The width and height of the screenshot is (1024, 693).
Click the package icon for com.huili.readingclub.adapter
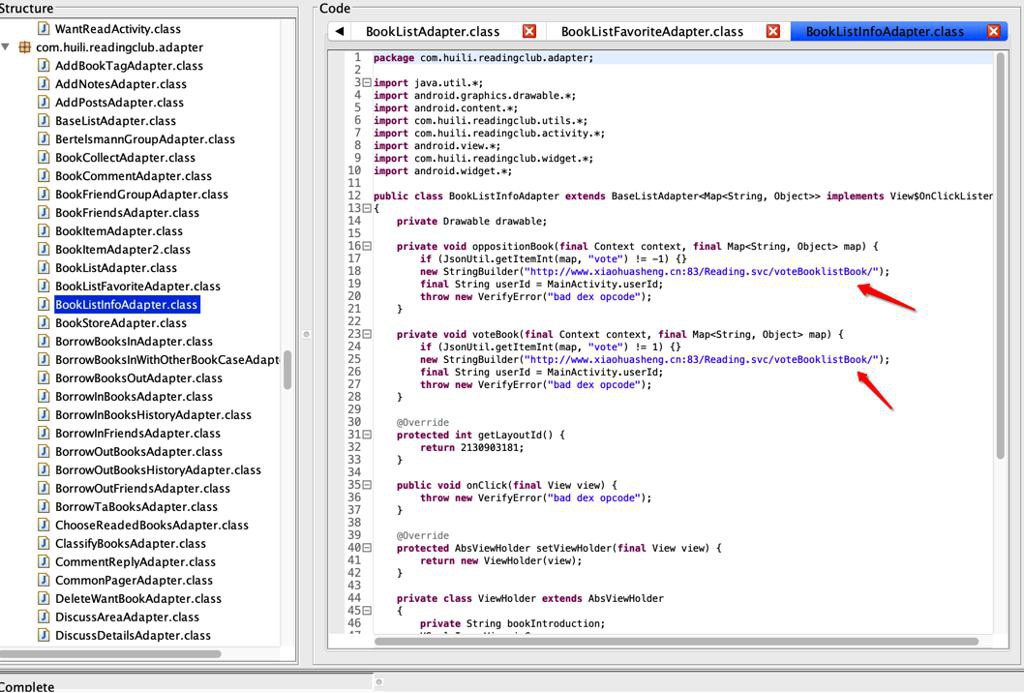[25, 47]
